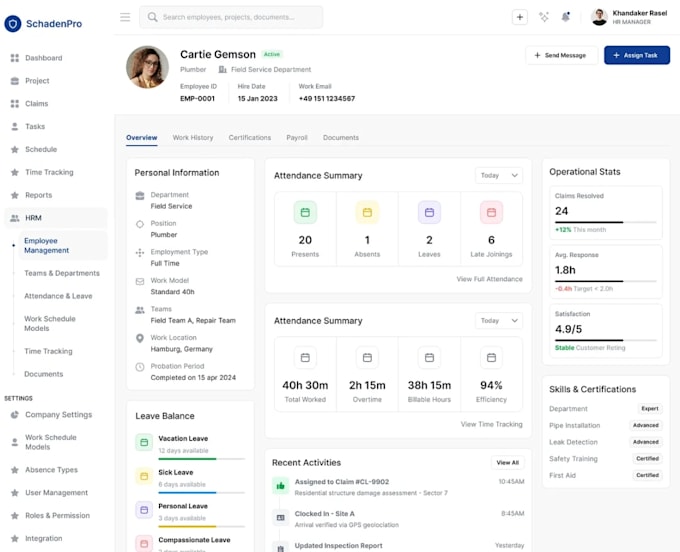
Task: Switch to the Payroll tab
Action: 297,137
